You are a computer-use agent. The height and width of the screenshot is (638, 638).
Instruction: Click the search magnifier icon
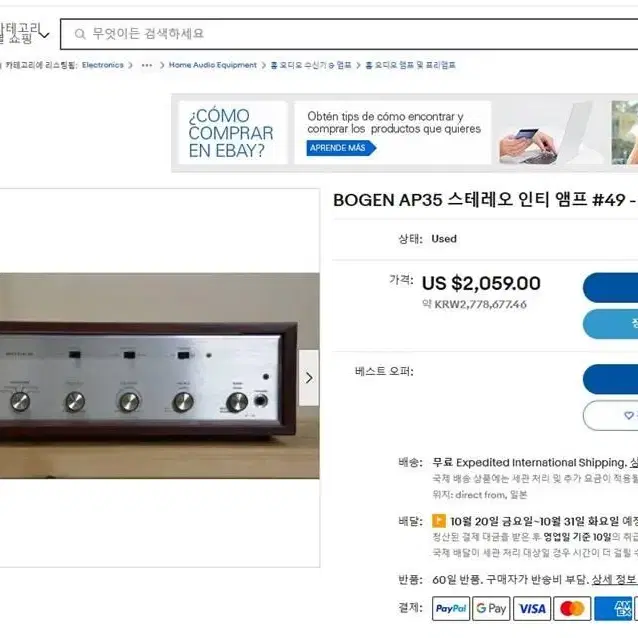pos(80,34)
